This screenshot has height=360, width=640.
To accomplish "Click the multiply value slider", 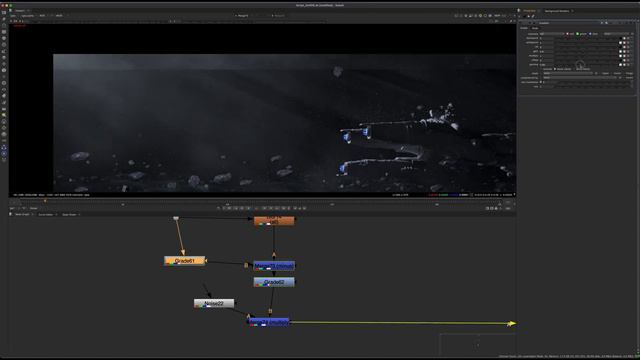I will (586, 56).
